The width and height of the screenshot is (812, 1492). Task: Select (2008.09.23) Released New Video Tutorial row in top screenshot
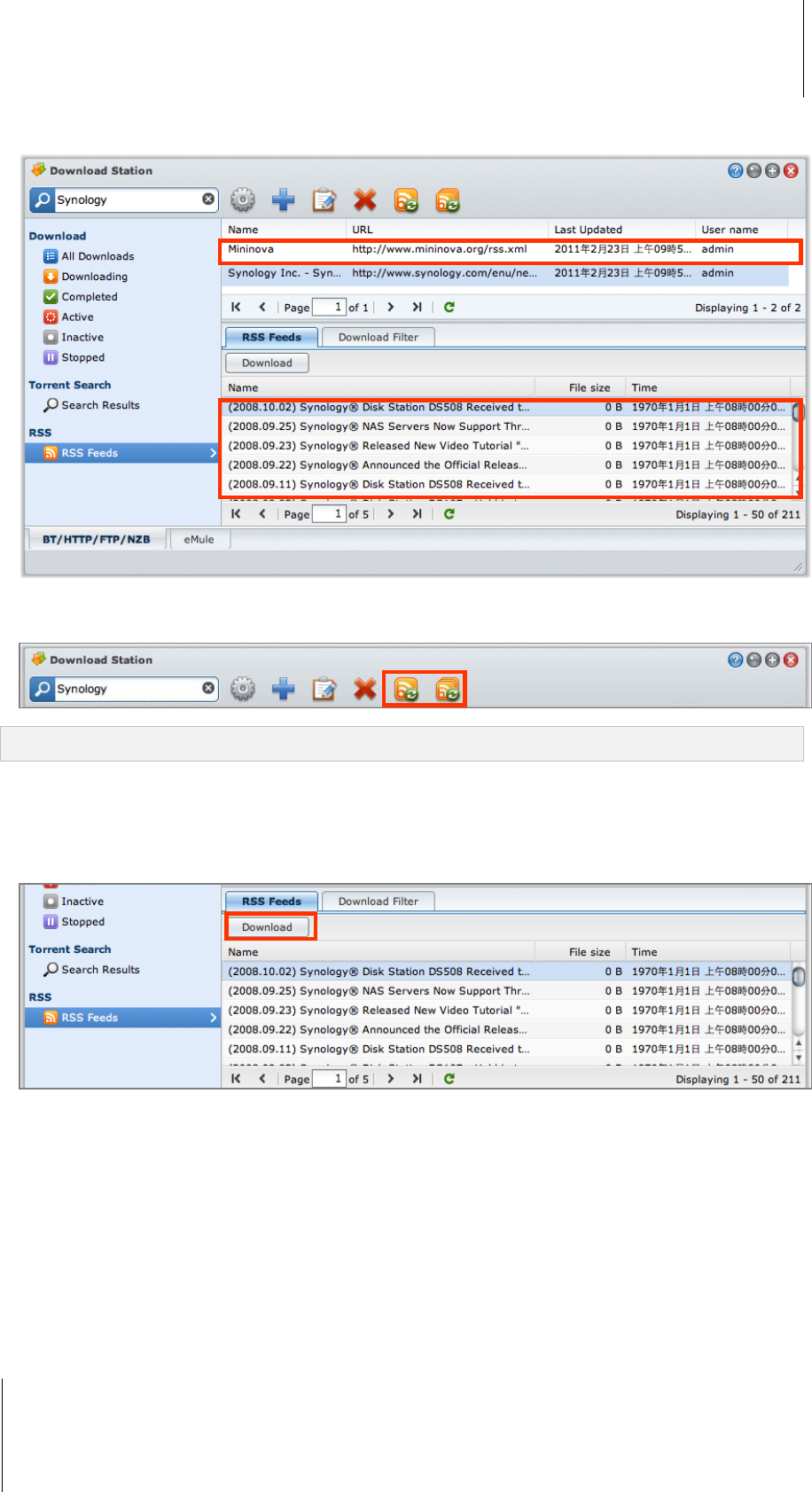(x=506, y=446)
